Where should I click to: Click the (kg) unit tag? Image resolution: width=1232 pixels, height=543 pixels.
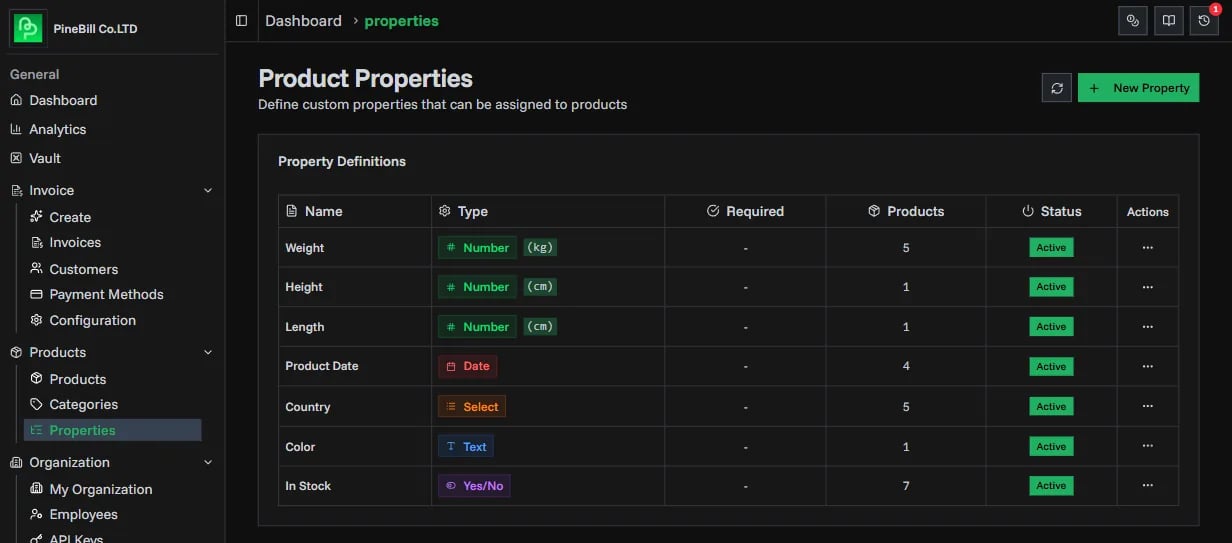click(540, 247)
